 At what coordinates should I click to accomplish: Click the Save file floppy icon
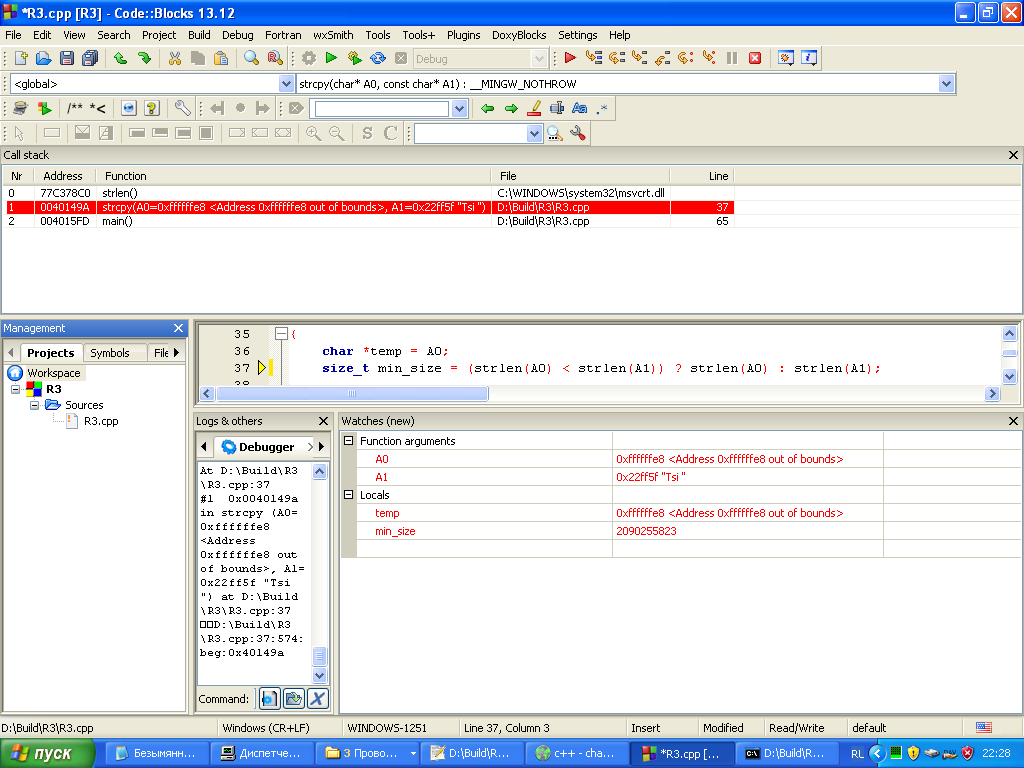tap(67, 58)
